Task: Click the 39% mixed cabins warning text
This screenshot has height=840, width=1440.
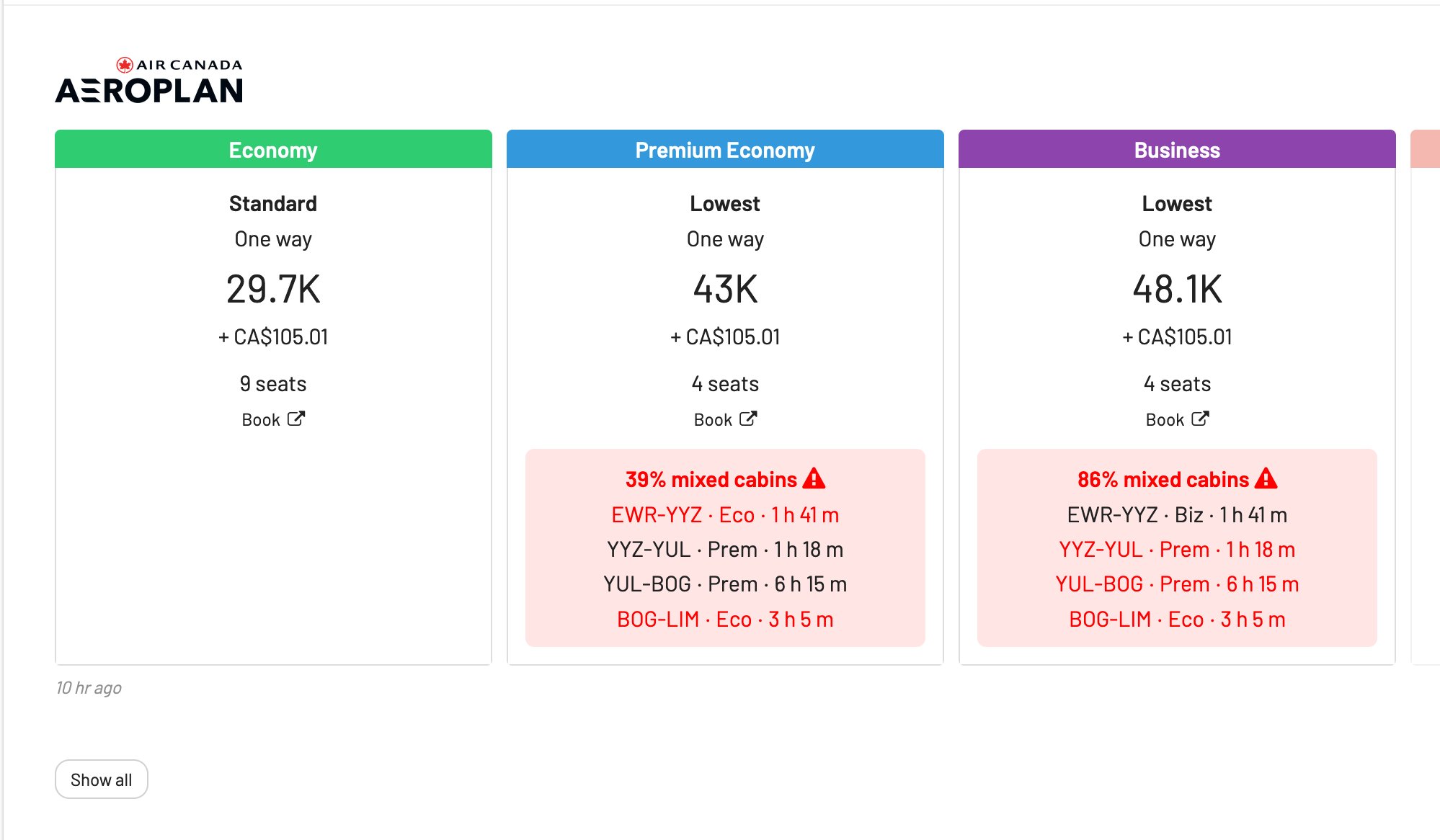Action: pos(711,480)
